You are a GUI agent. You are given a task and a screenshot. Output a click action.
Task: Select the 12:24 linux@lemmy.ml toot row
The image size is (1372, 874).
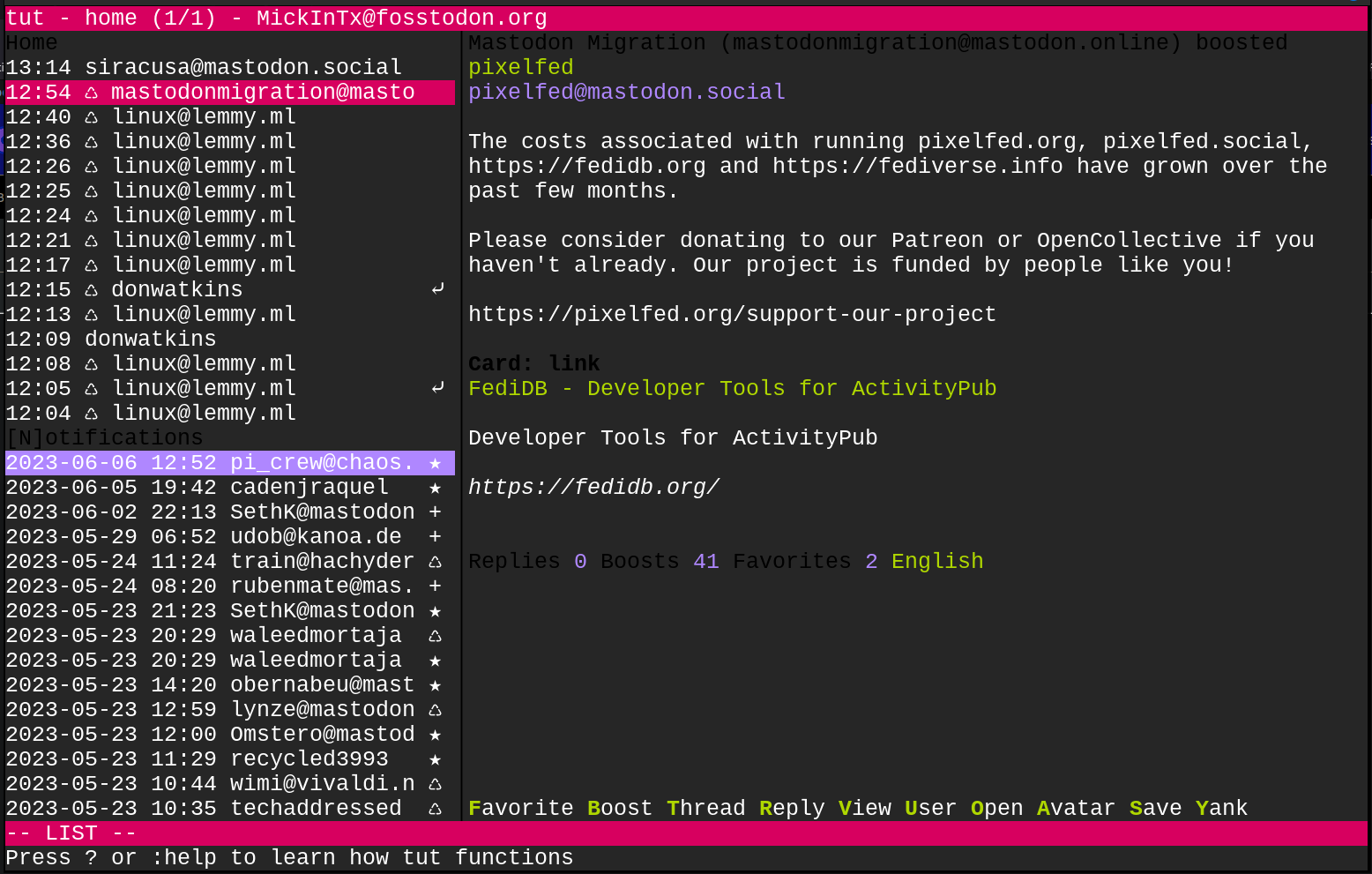point(230,216)
